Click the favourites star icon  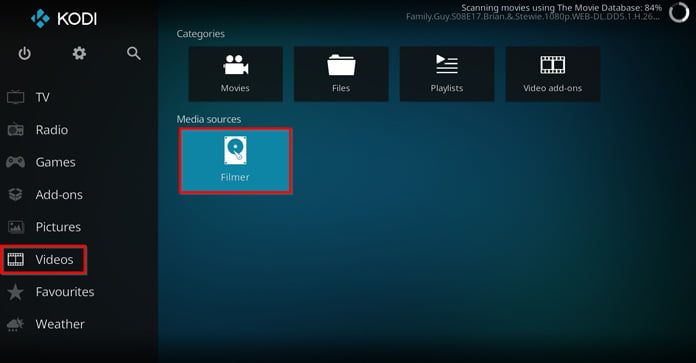[16, 292]
